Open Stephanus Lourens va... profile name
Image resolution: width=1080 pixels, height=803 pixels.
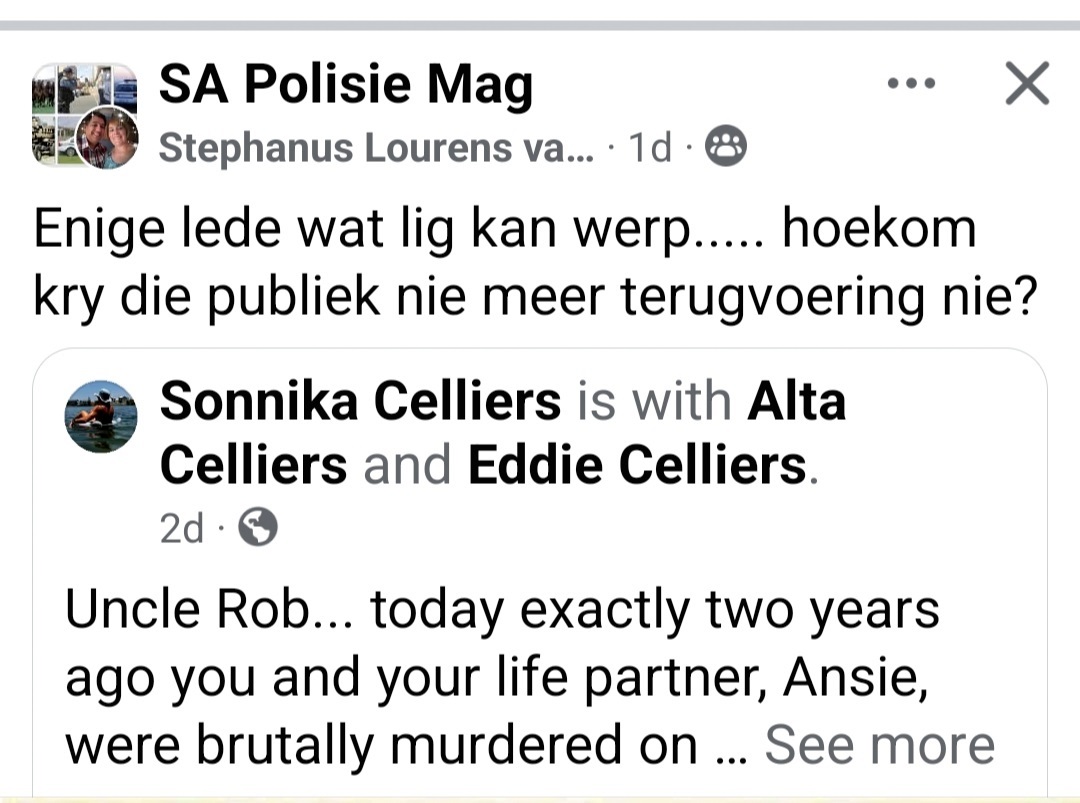(x=376, y=147)
